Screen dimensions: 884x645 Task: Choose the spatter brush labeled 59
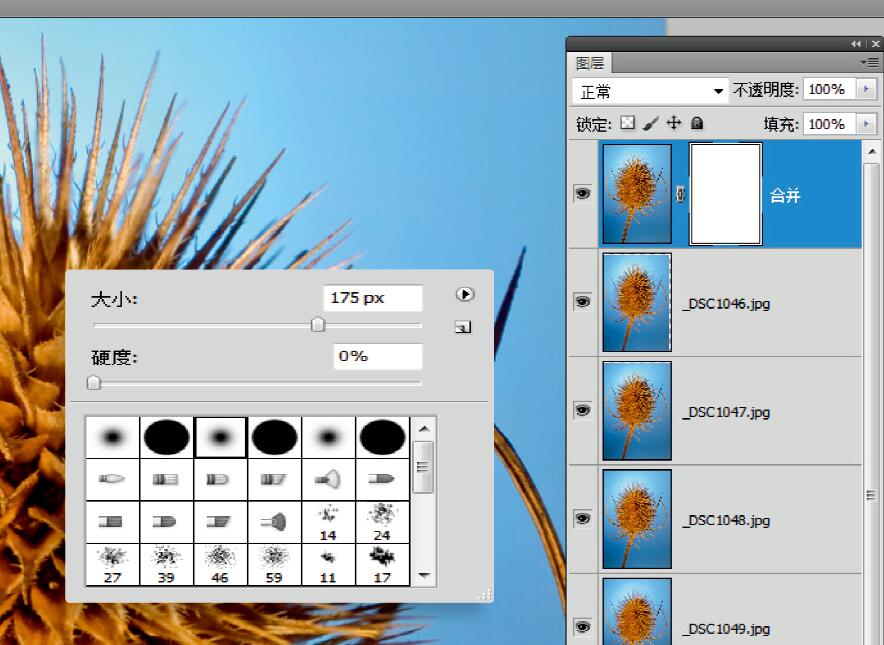click(x=275, y=564)
